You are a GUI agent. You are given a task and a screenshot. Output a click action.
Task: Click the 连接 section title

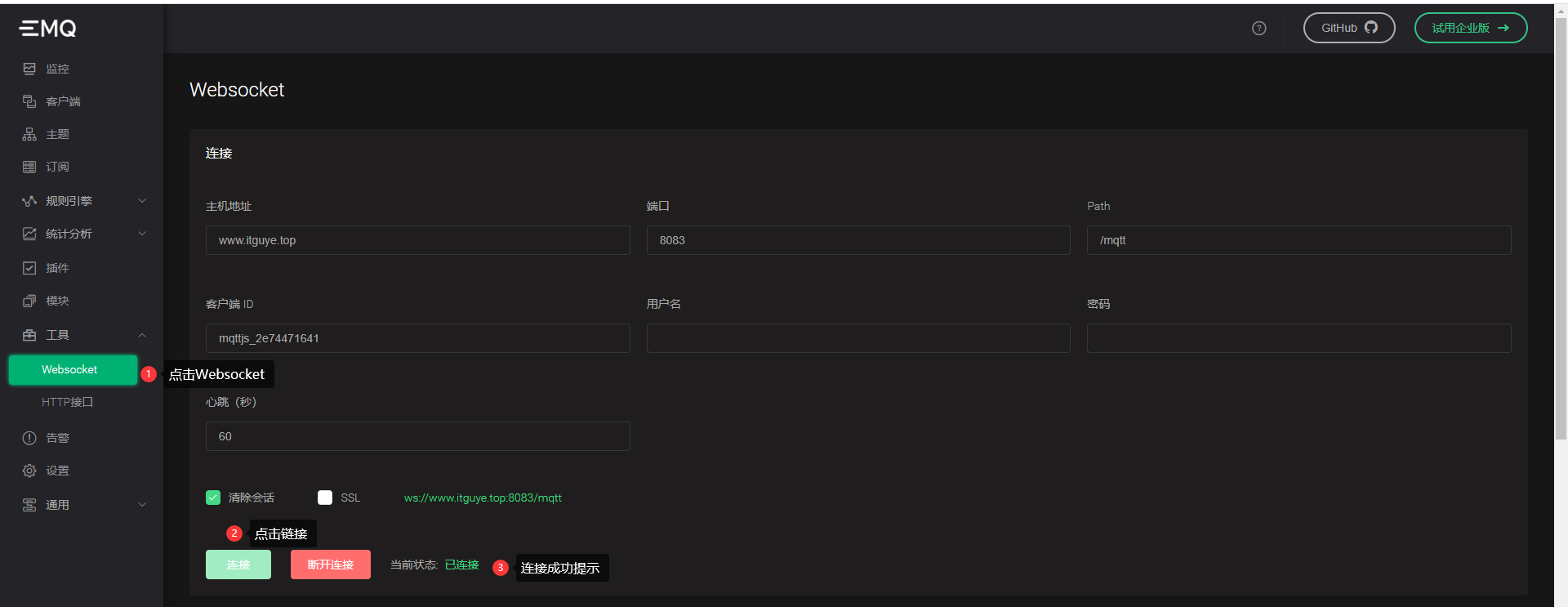click(x=219, y=153)
